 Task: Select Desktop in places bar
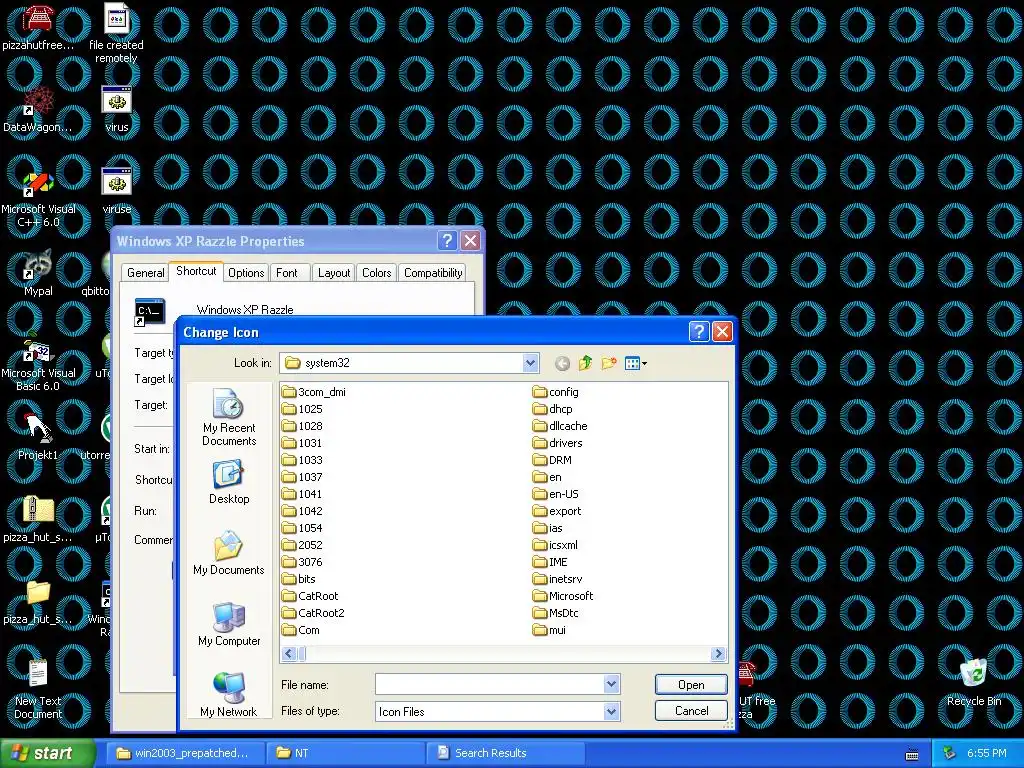coord(229,482)
